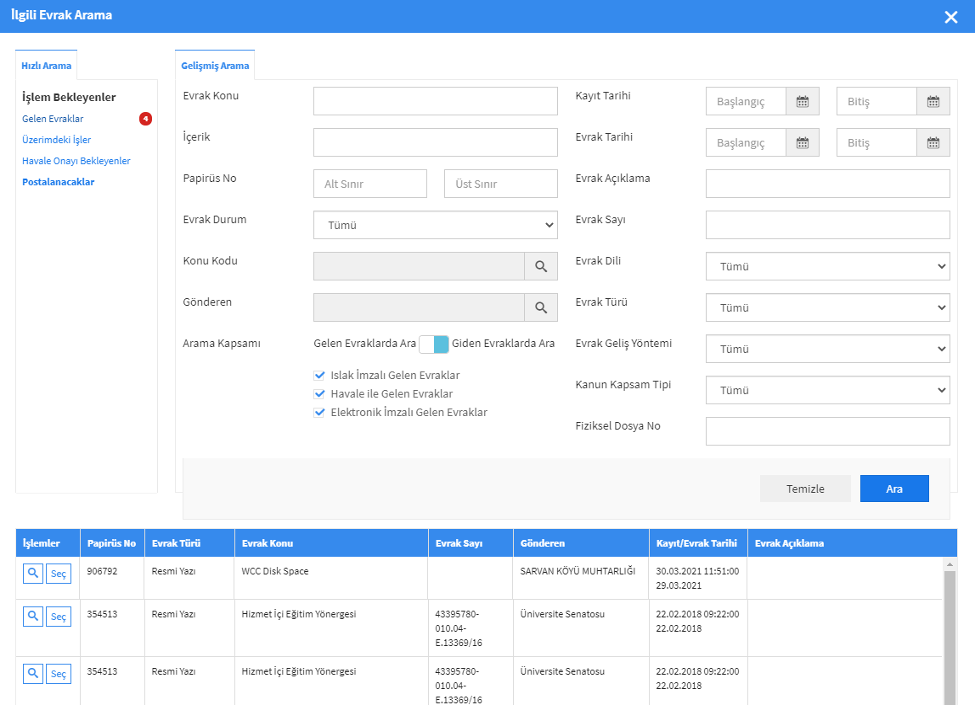
Task: Open the Evrak Dili dropdown
Action: (x=827, y=266)
